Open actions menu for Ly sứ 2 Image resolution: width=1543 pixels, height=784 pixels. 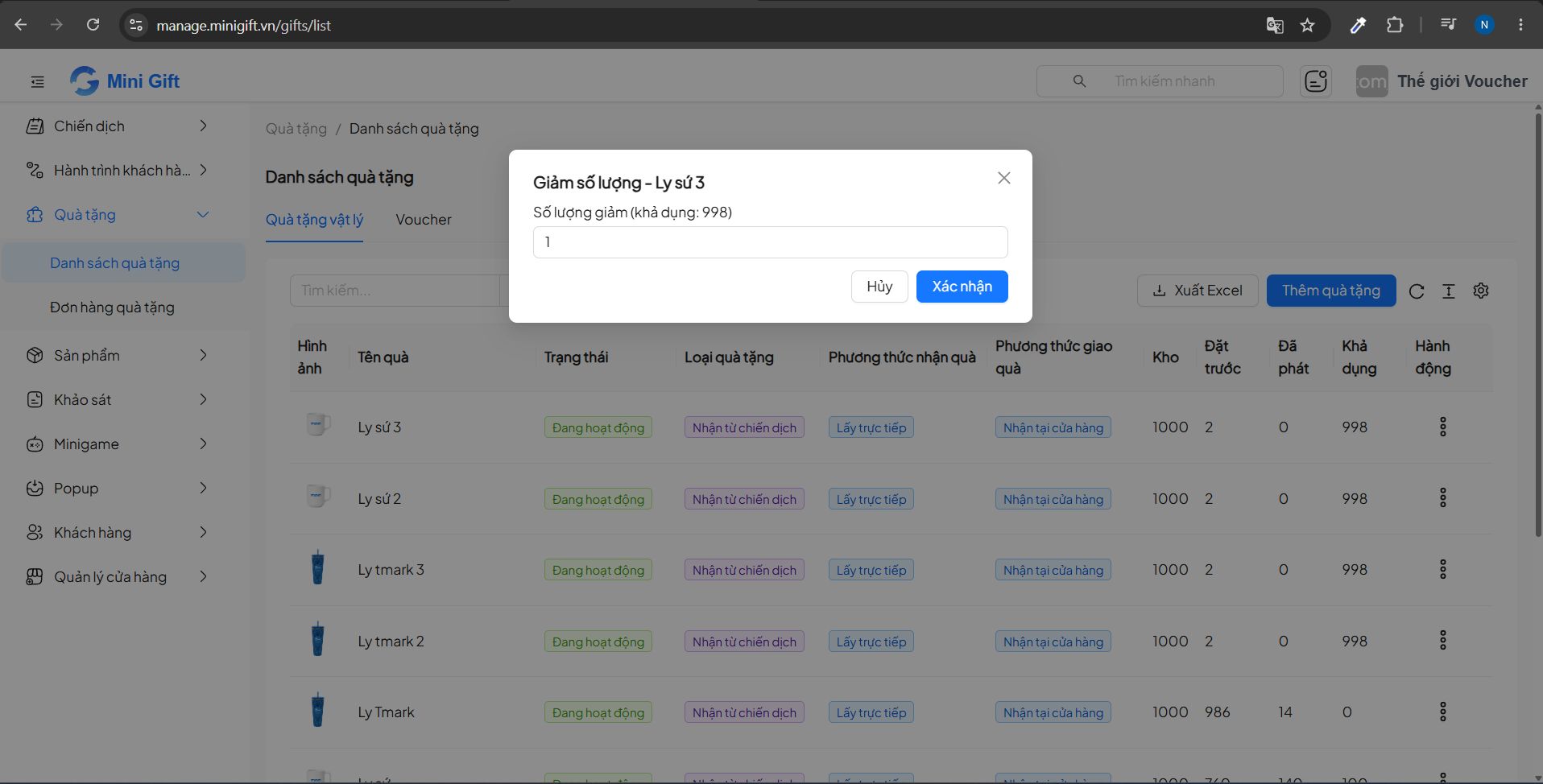[1442, 498]
